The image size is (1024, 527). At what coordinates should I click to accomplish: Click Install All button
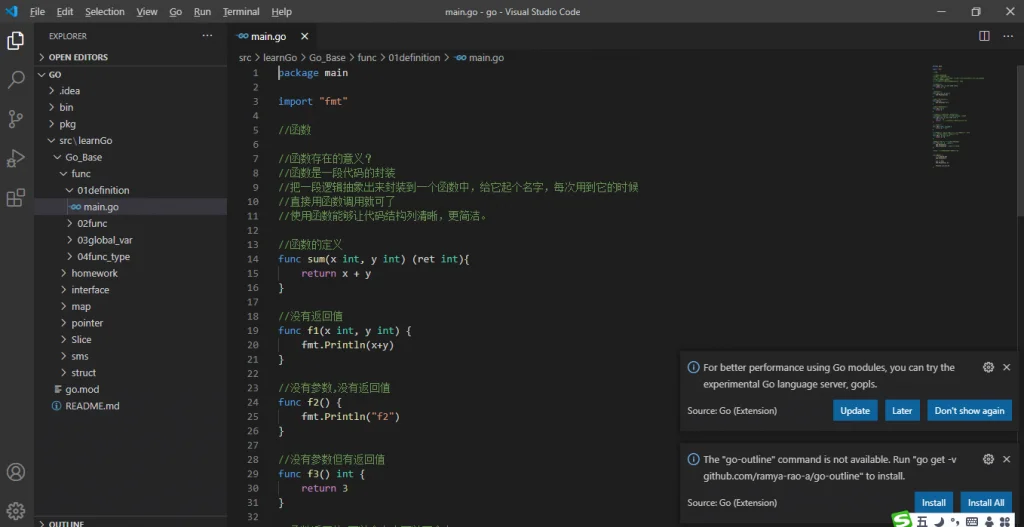point(986,502)
